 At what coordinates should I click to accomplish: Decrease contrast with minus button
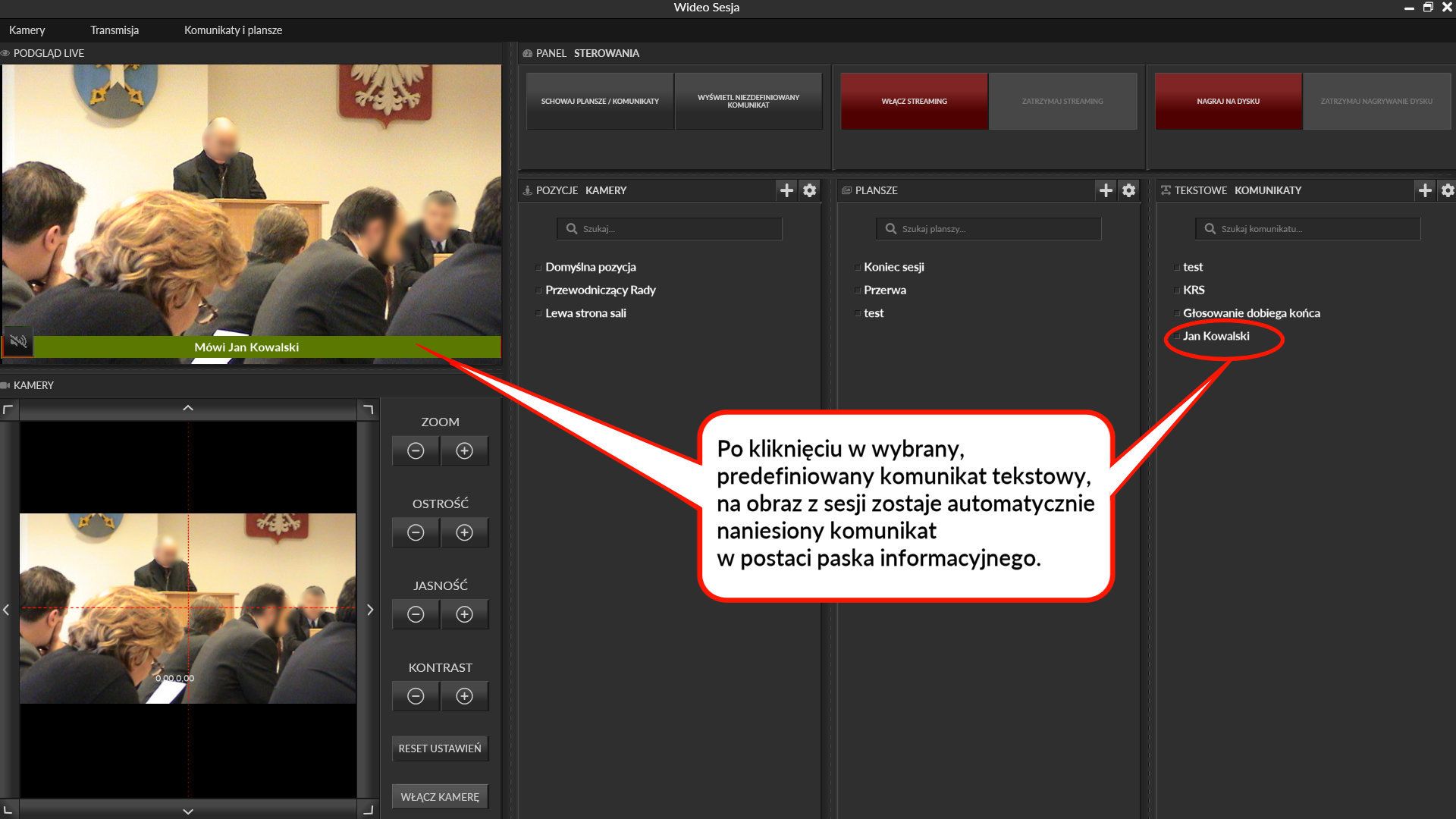coord(416,697)
